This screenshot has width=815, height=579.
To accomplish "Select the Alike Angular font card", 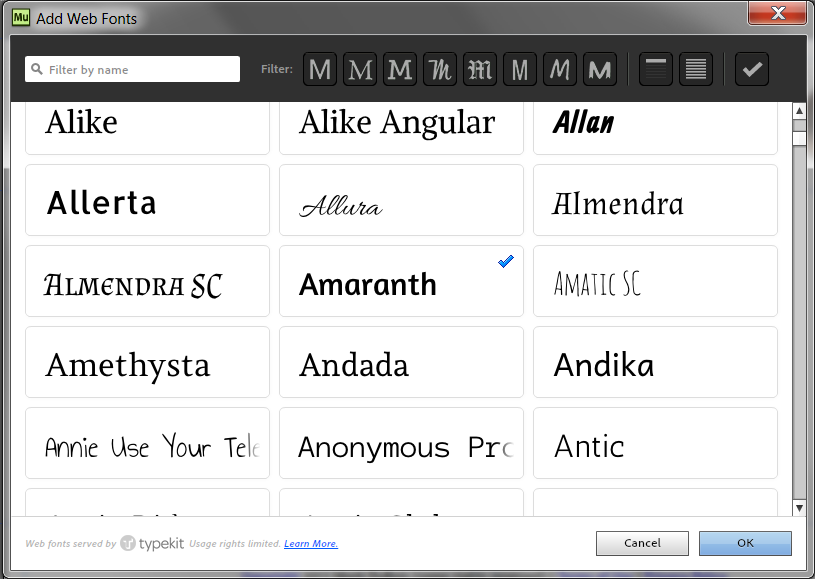I will (x=401, y=128).
